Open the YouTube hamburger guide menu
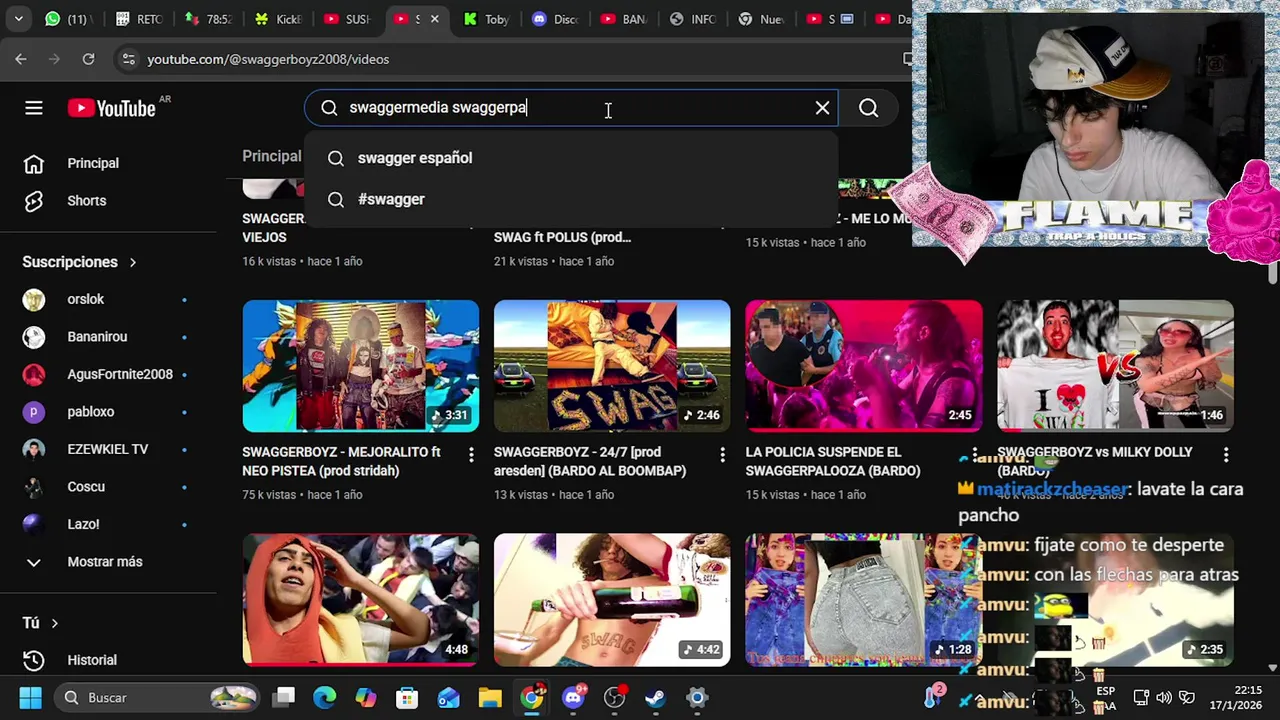1280x720 pixels. point(34,108)
